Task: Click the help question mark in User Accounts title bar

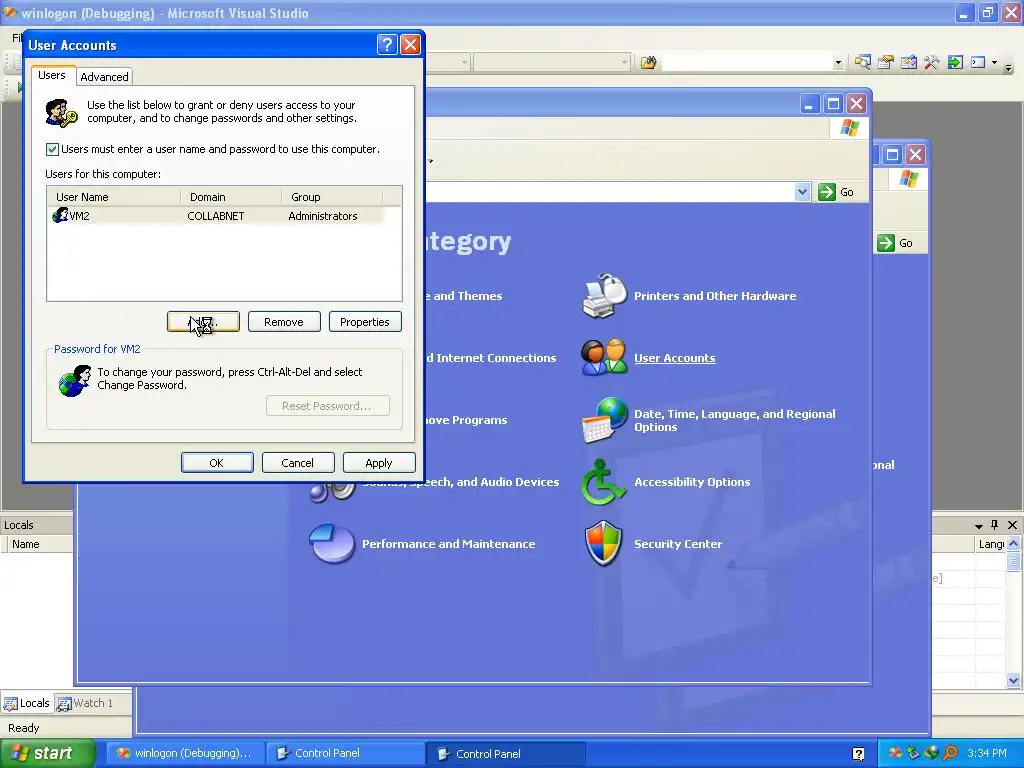Action: [x=387, y=44]
